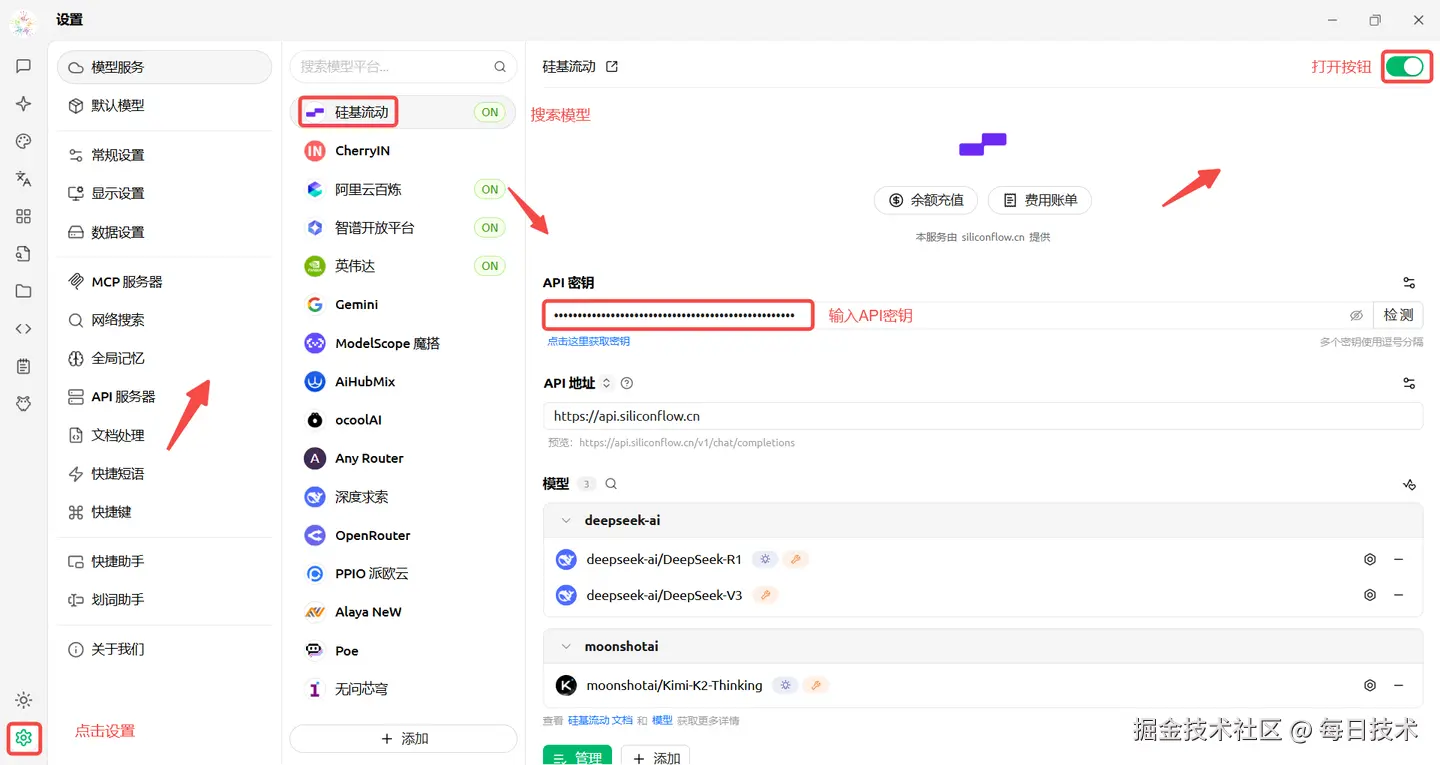Open API address settings sliders icon
Viewport: 1440px width, 765px height.
tap(1409, 383)
